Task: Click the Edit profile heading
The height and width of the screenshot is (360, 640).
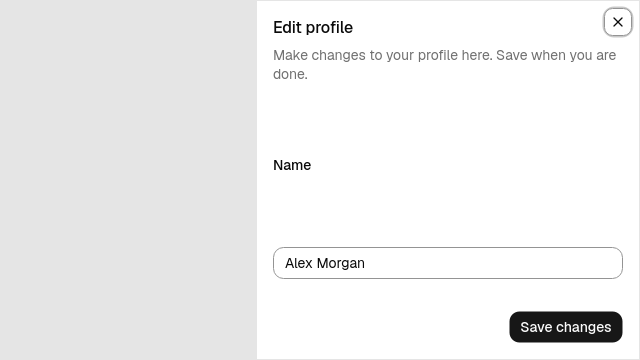Action: point(313,27)
